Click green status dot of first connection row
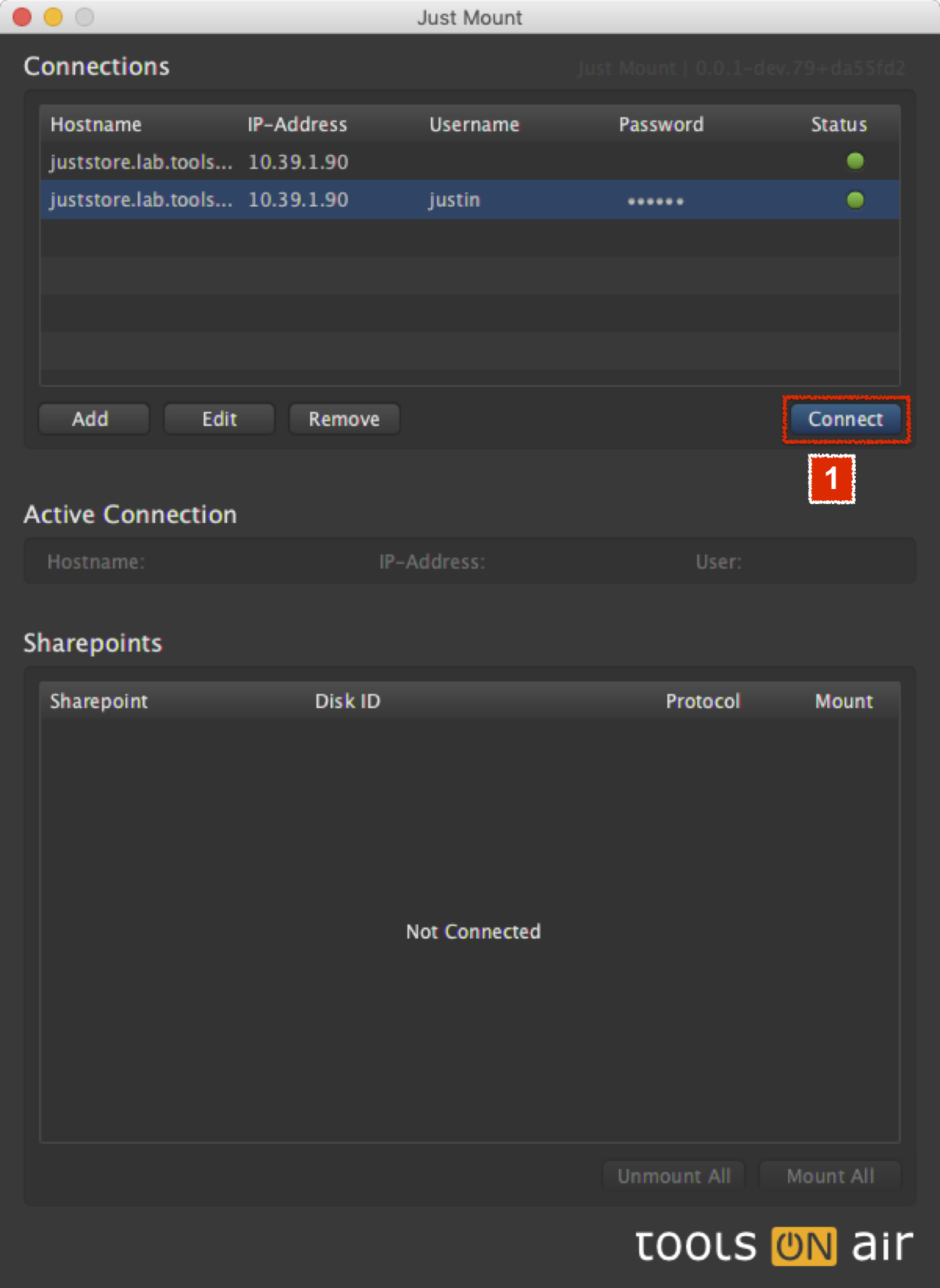The width and height of the screenshot is (940, 1288). [855, 161]
